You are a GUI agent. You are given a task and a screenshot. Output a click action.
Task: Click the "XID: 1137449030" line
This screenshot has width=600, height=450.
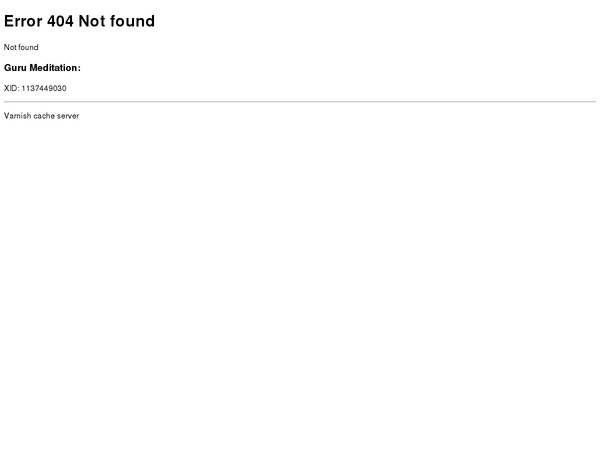point(35,88)
